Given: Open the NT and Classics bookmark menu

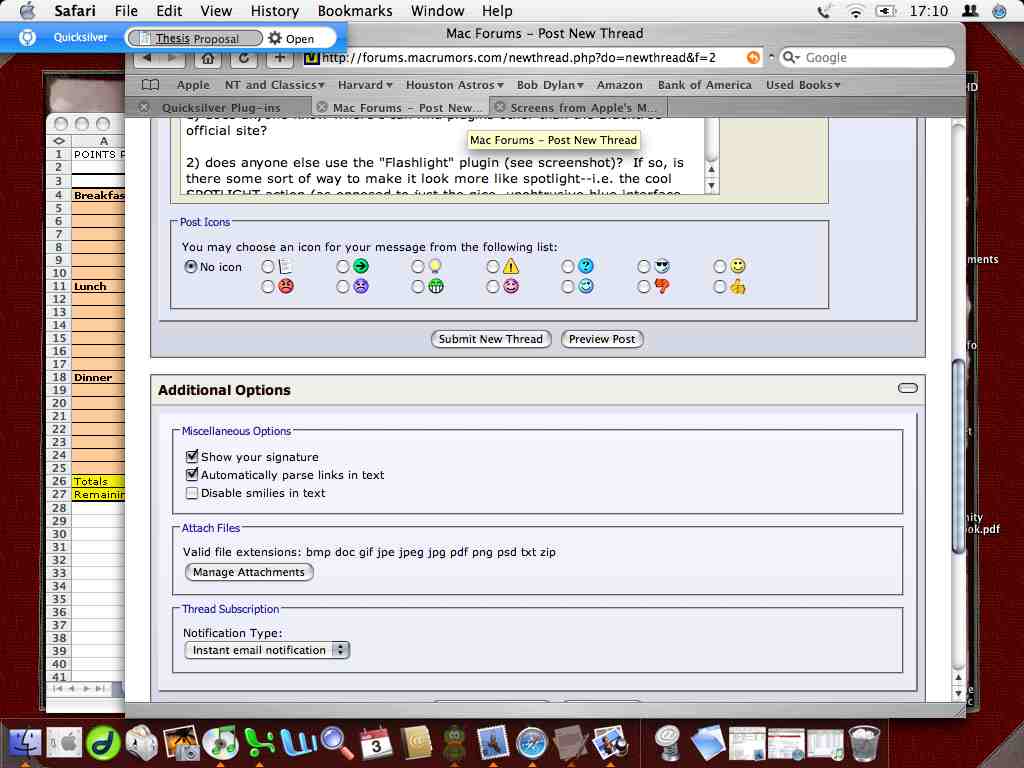Looking at the screenshot, I should coord(273,85).
